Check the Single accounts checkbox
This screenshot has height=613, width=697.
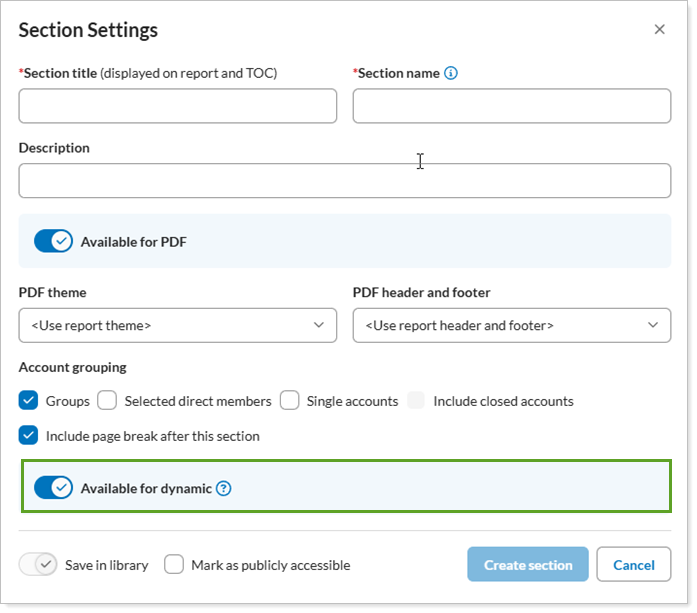(x=290, y=401)
